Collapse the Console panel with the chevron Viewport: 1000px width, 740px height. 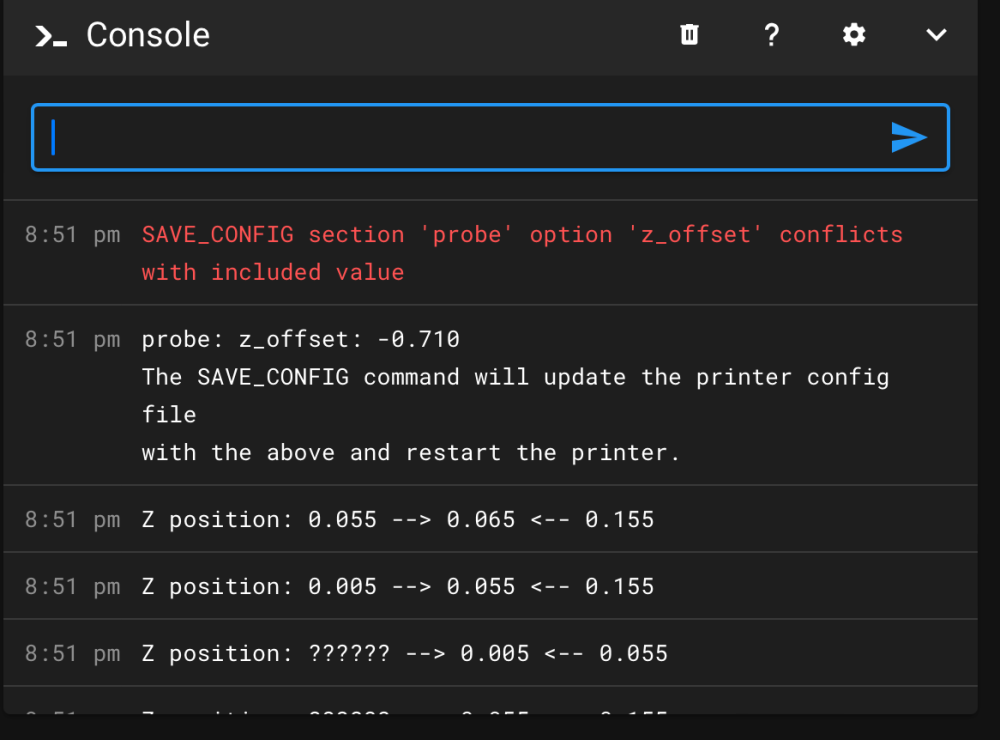click(936, 35)
